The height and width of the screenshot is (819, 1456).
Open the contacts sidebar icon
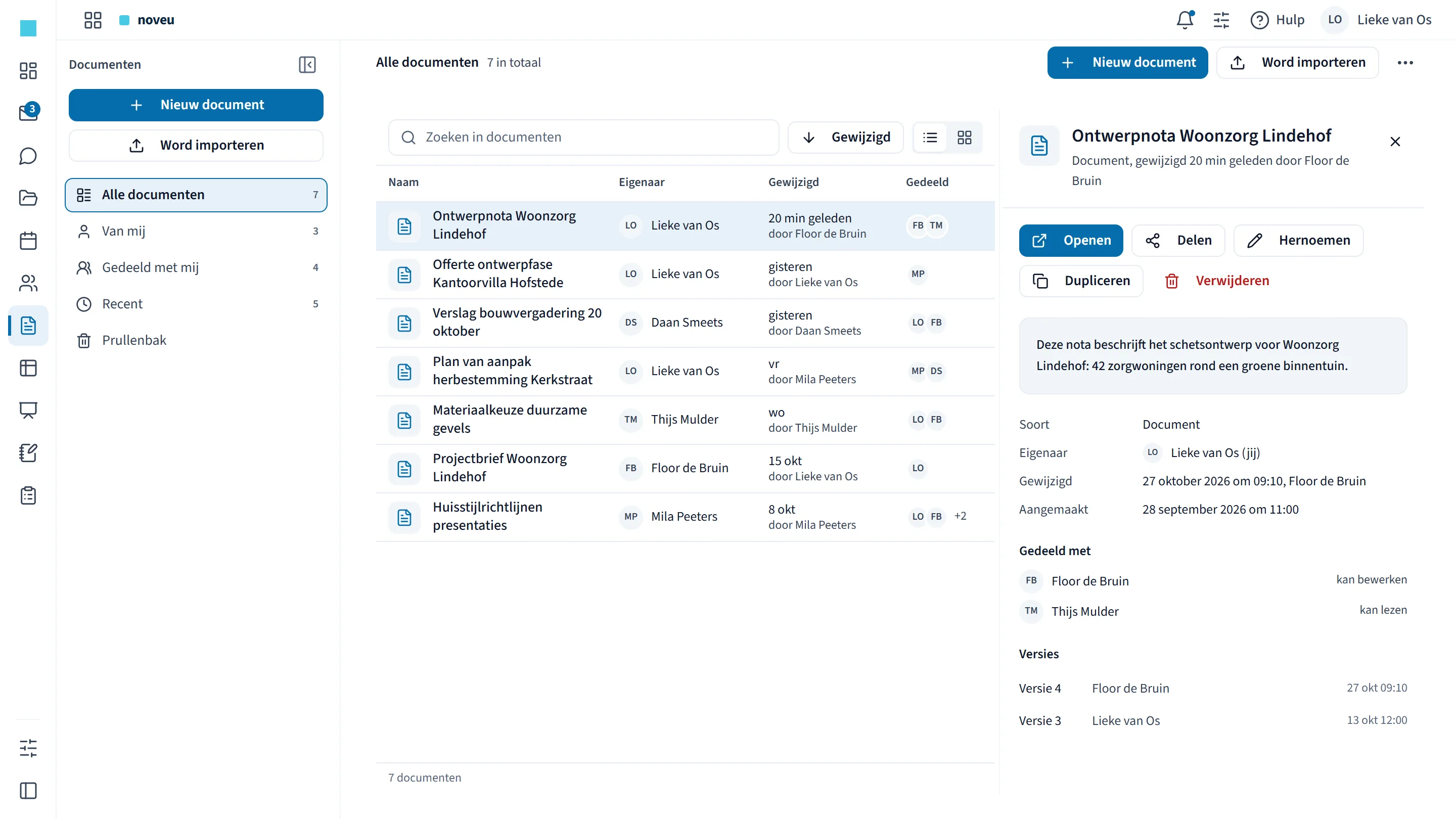(28, 283)
